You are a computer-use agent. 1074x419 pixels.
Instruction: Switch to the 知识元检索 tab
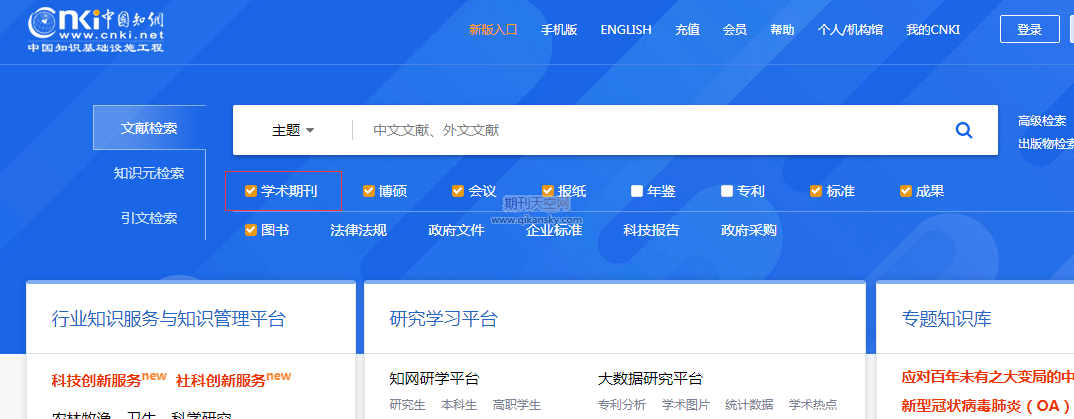[149, 173]
